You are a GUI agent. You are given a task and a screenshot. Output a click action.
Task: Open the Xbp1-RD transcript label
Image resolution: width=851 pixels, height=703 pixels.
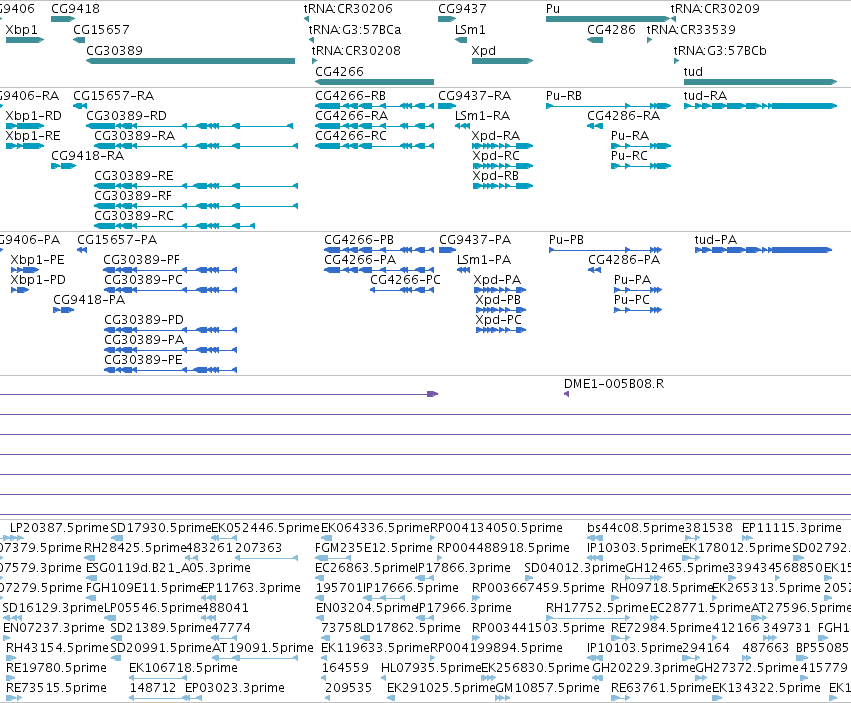click(34, 116)
